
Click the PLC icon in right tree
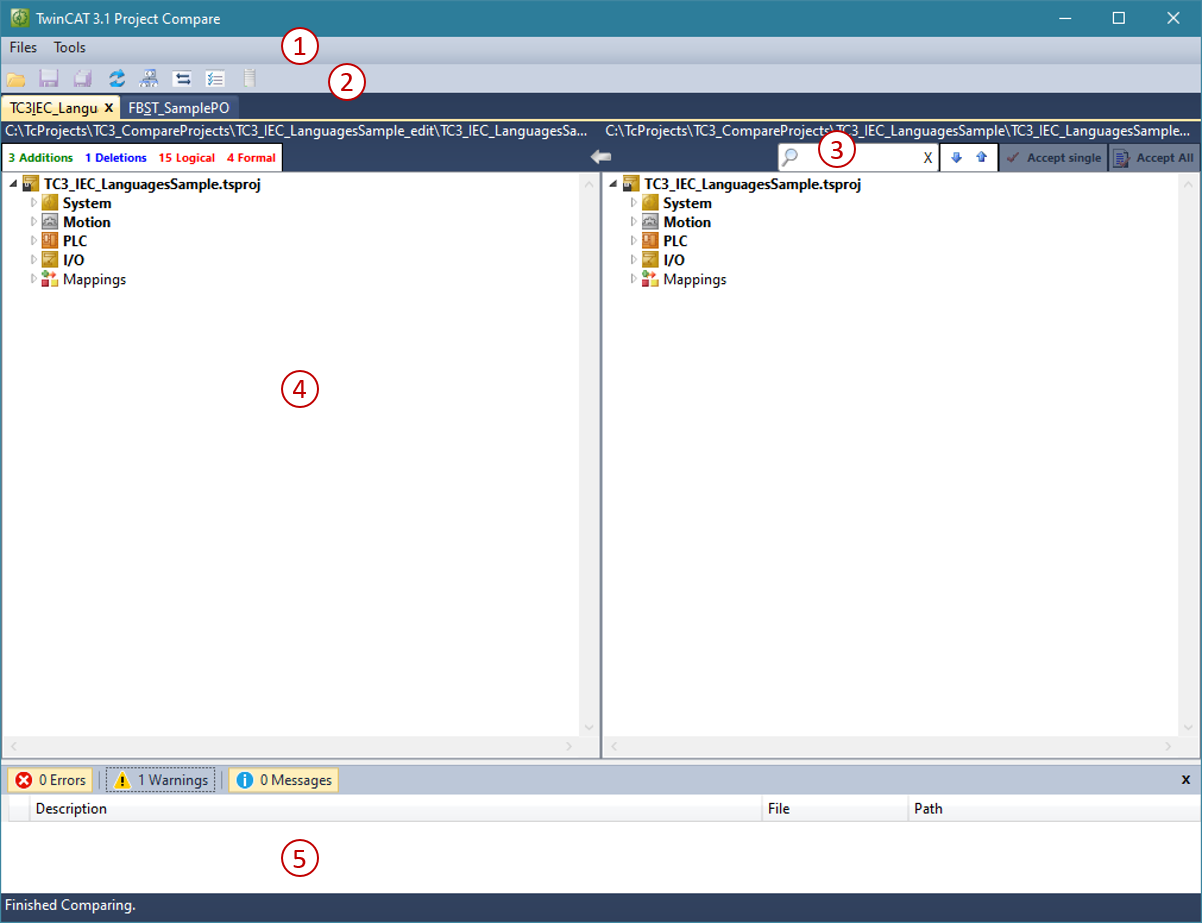(651, 241)
